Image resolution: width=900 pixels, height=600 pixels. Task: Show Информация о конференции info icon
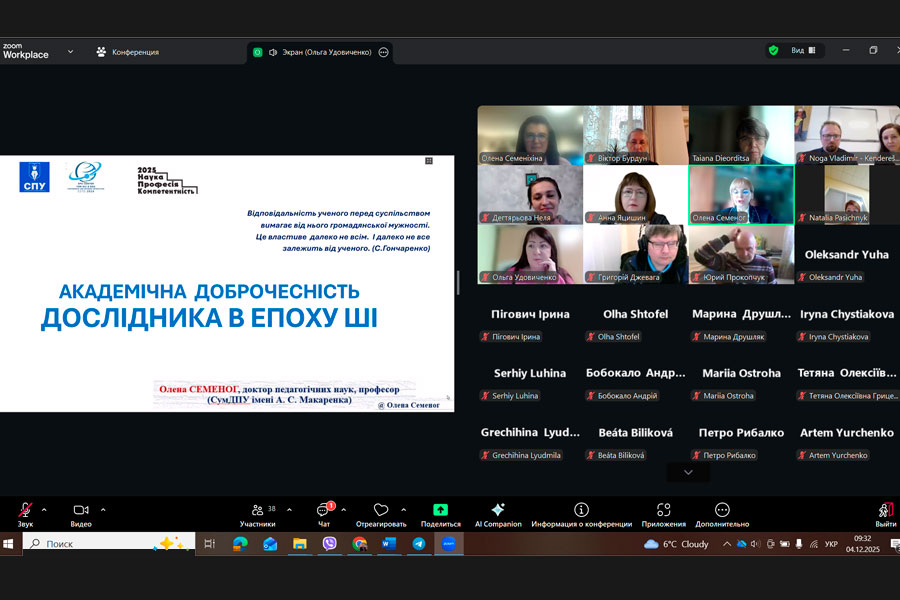point(581,510)
